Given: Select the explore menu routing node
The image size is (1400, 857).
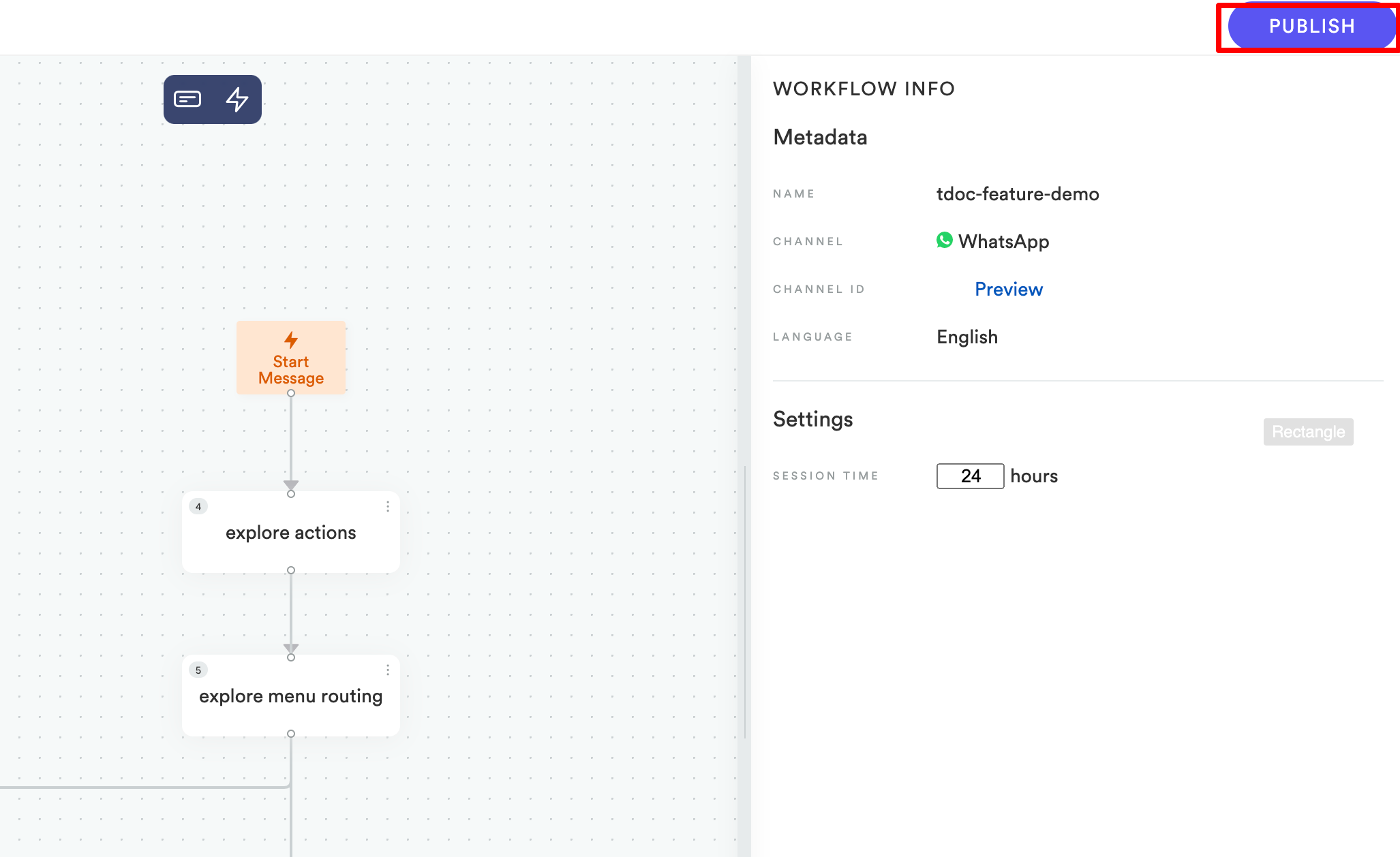Looking at the screenshot, I should pos(291,696).
